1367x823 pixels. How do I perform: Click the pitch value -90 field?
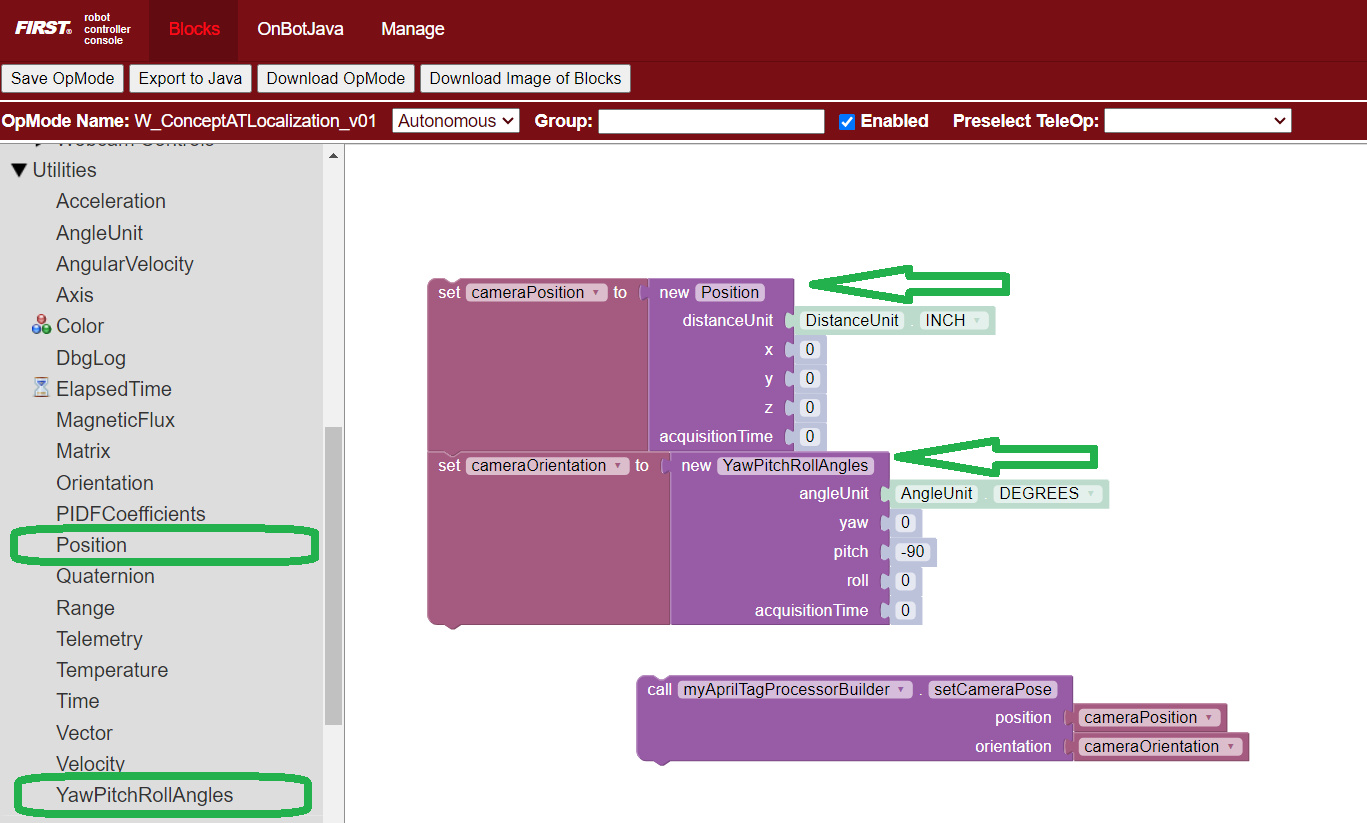point(912,552)
